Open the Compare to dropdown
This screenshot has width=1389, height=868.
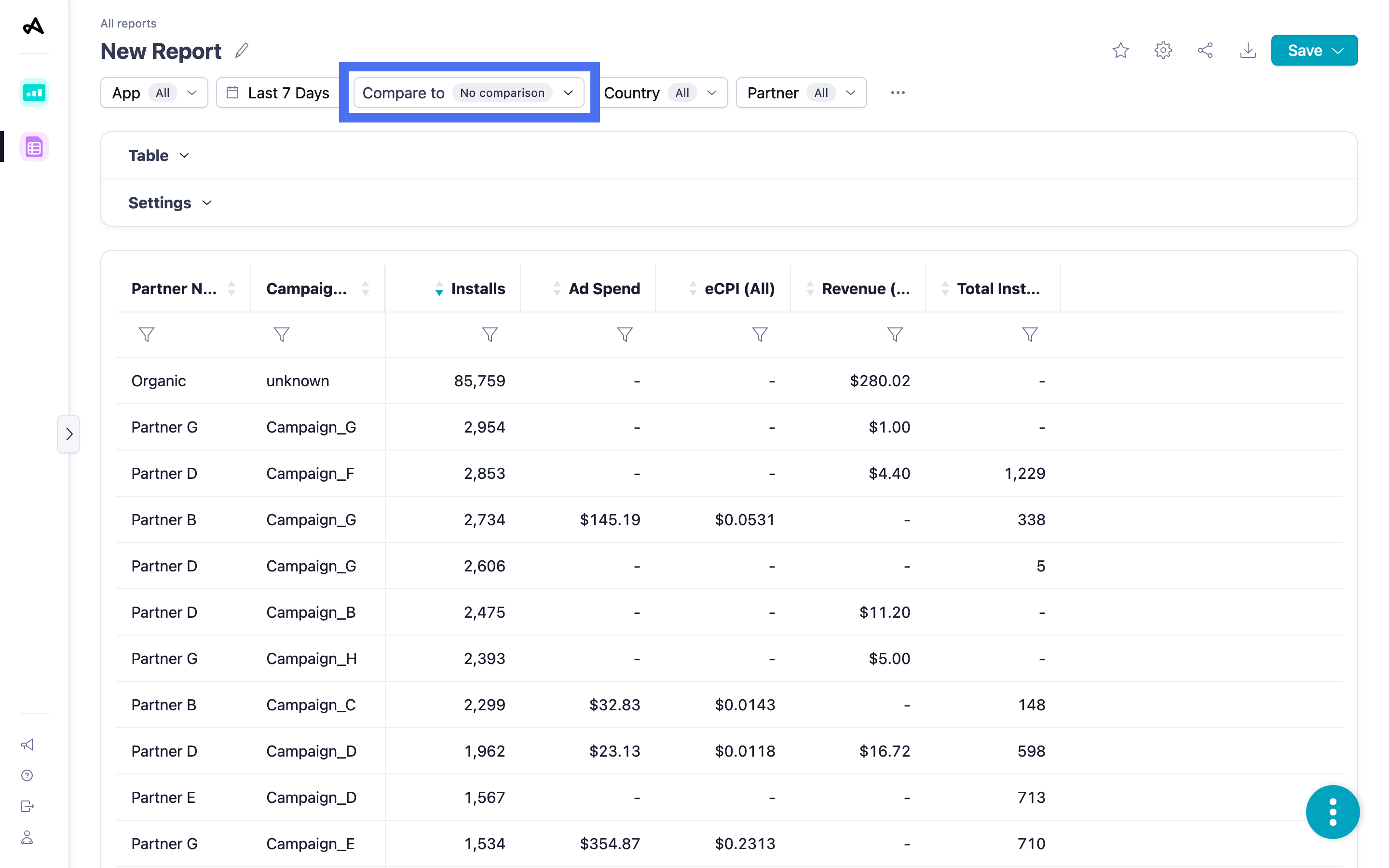pos(468,93)
